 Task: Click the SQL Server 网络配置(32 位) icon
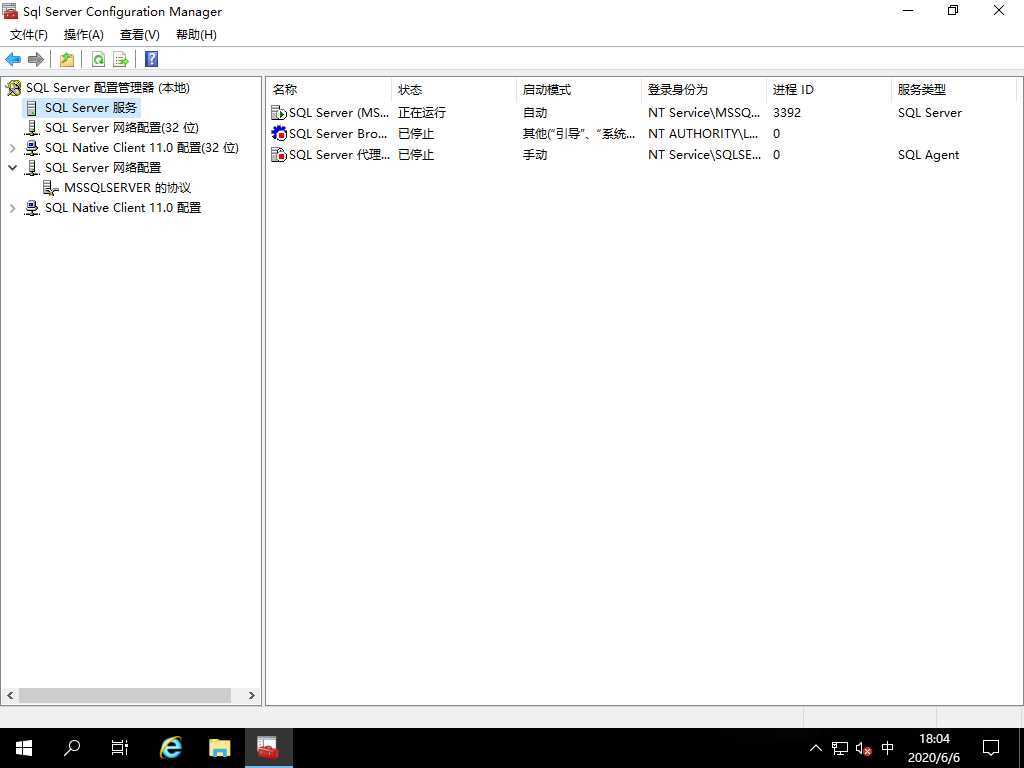pyautogui.click(x=32, y=128)
